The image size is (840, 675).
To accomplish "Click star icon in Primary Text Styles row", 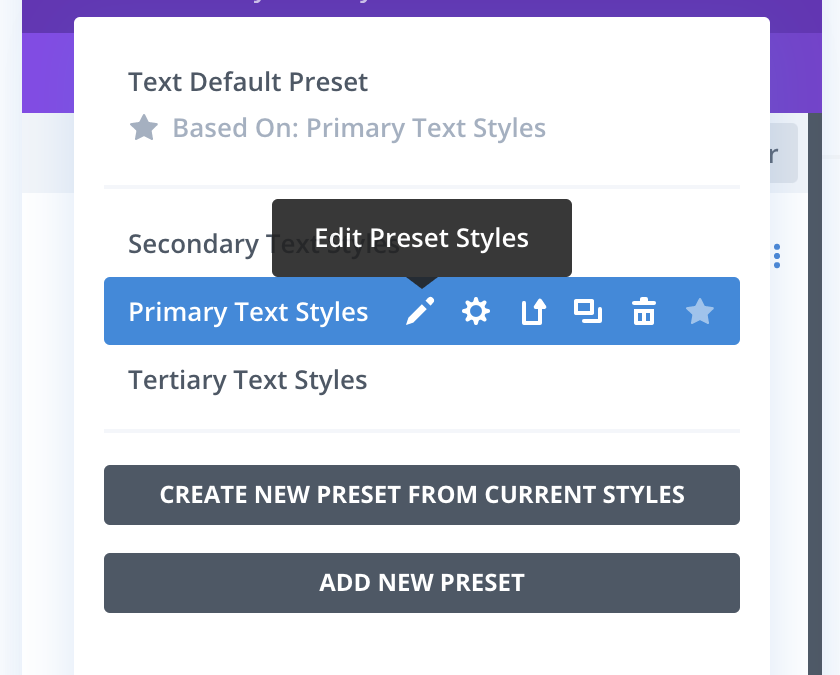I will pyautogui.click(x=699, y=312).
